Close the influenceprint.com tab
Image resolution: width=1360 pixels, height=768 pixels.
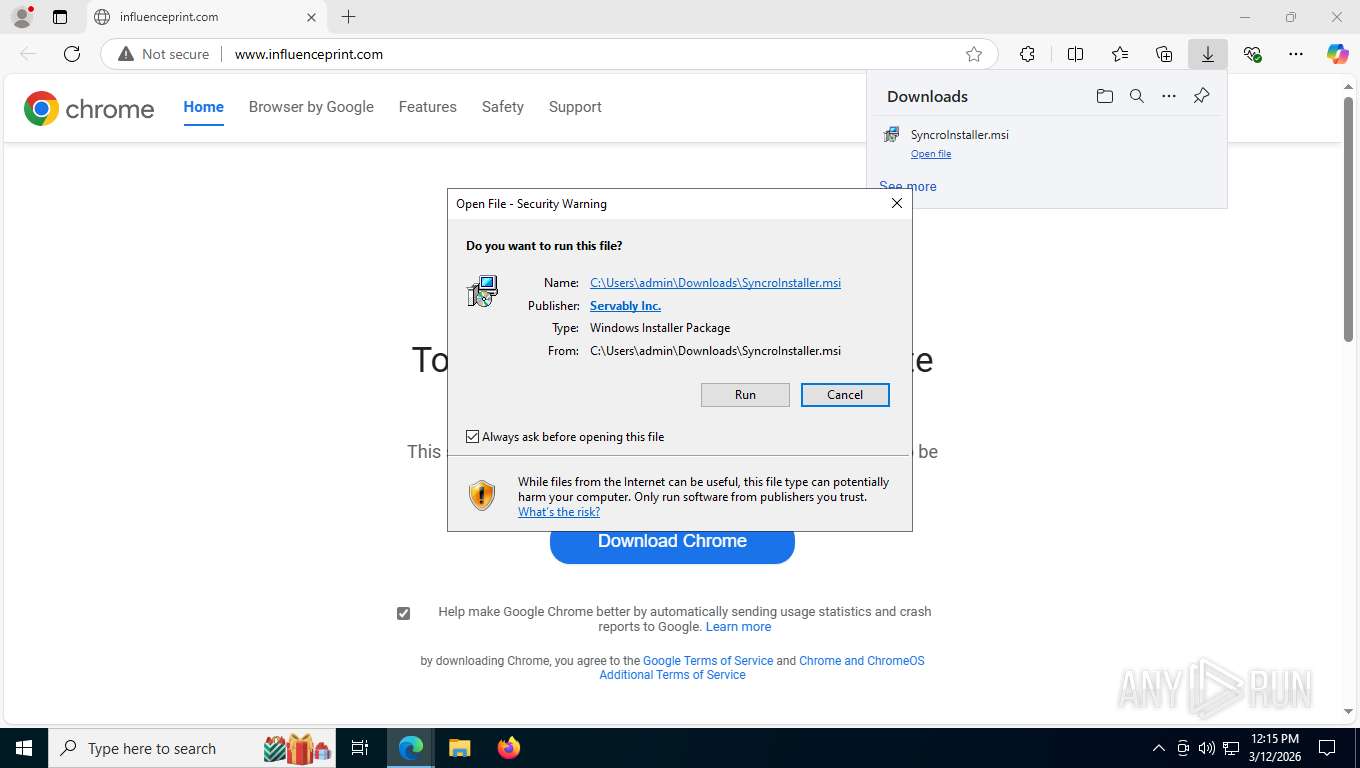coord(311,17)
